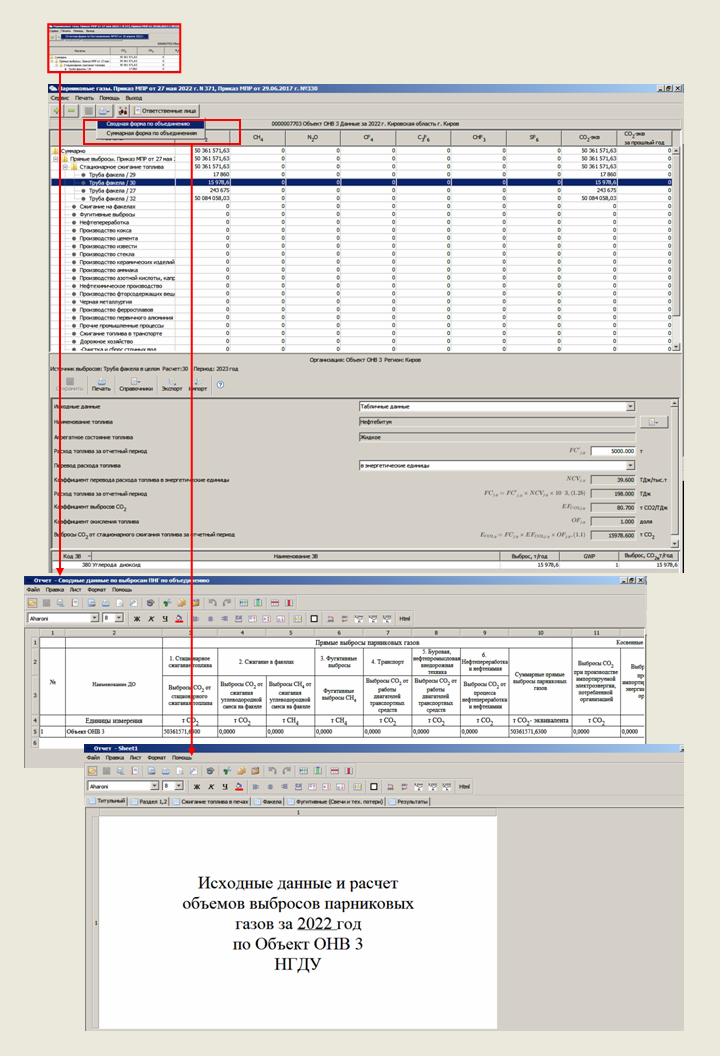
Task: Click the Печать icon in the source toolbar
Action: [101, 382]
